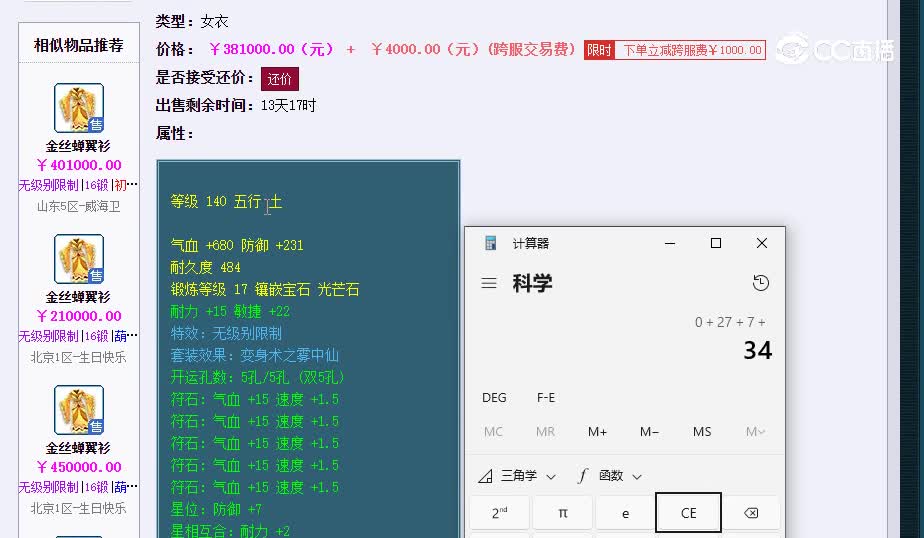Screen dimensions: 924x538
Task: Click the 山东5区-威海卫 server text
Action: pos(78,206)
